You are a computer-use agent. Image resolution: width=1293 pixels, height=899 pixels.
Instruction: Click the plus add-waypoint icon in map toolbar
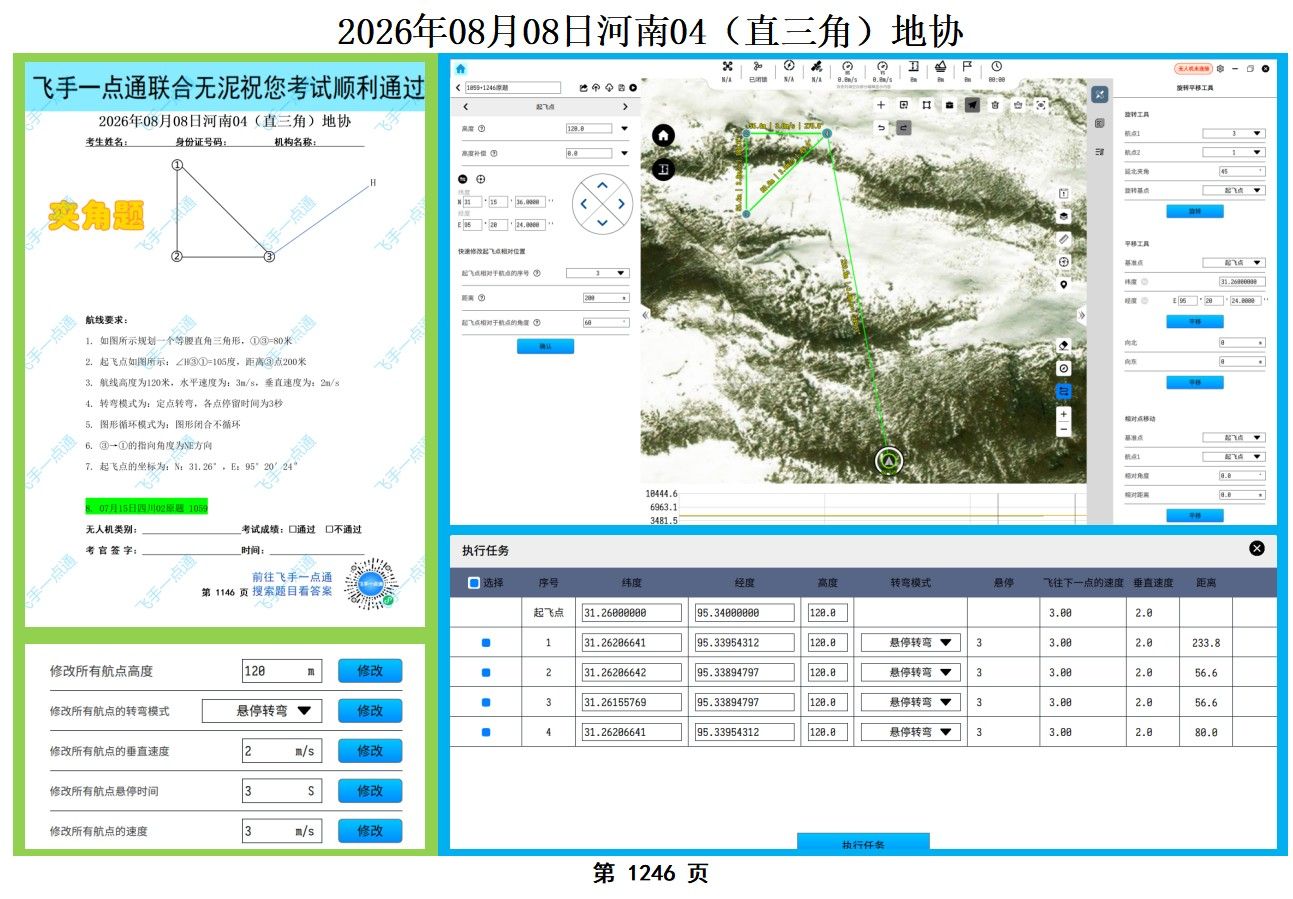pos(881,104)
